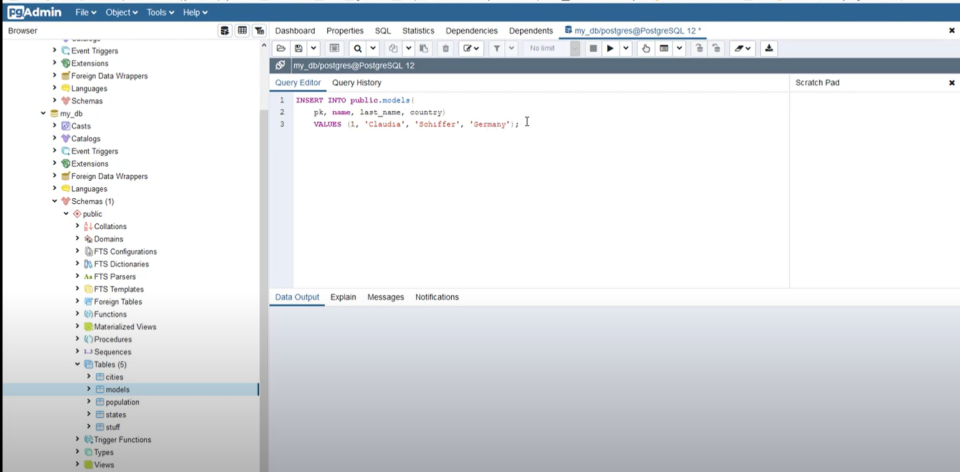Execute the query with the play button

pos(610,48)
